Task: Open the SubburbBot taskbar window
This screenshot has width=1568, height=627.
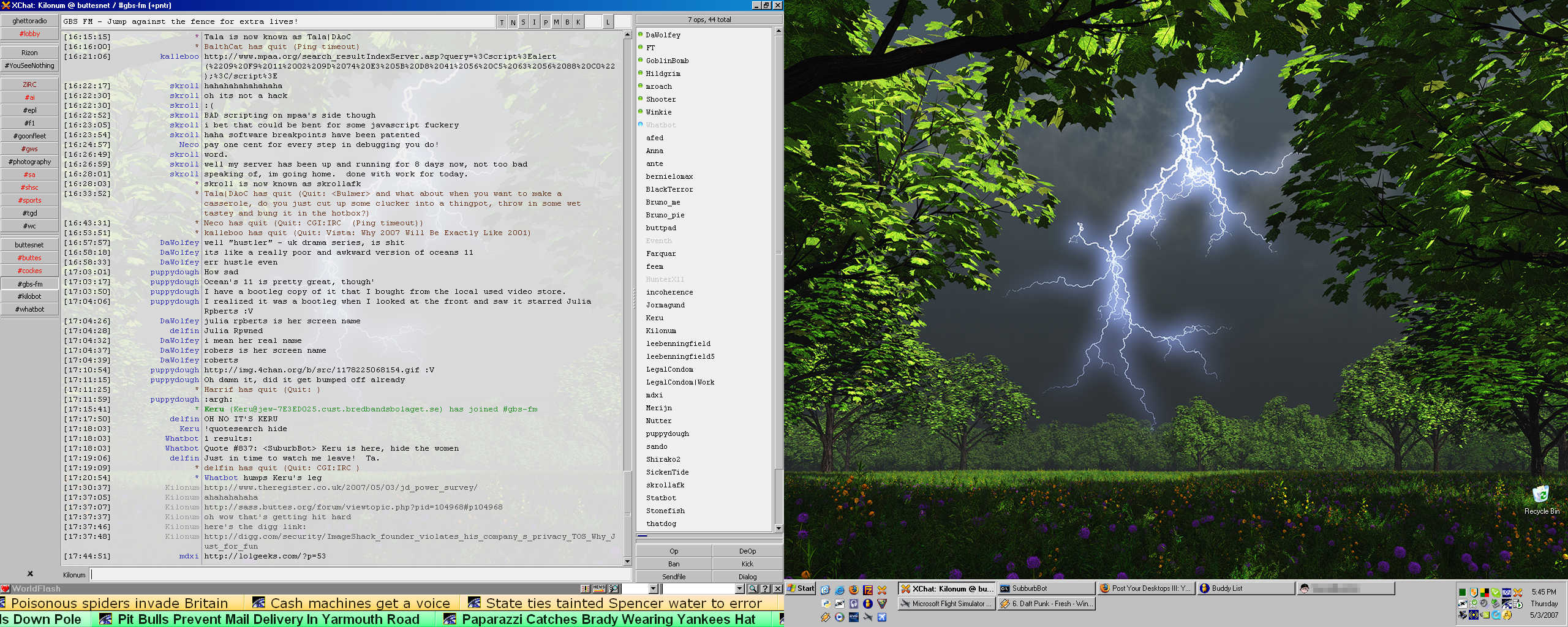Action: [1046, 588]
